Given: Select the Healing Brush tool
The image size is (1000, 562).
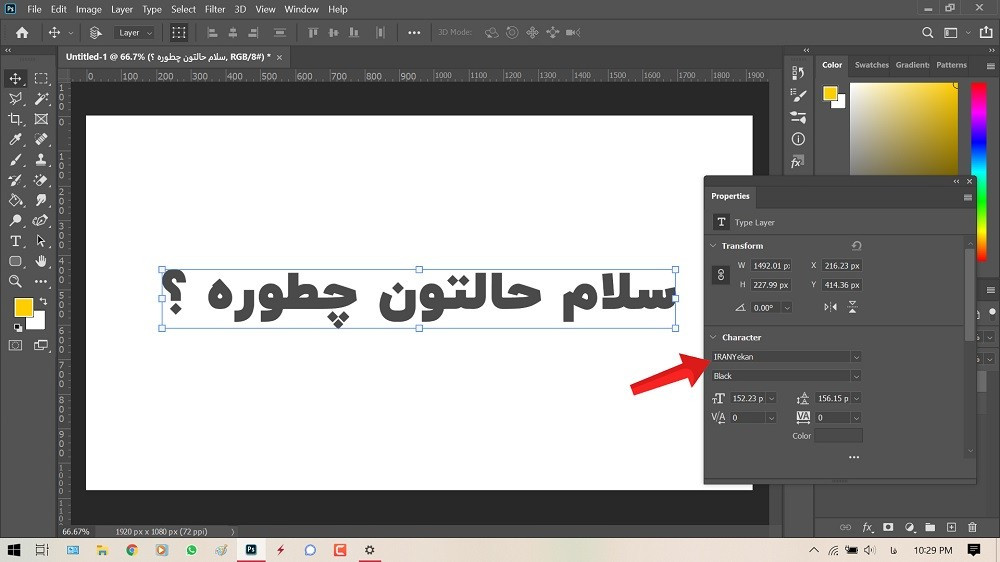Looking at the screenshot, I should [41, 139].
